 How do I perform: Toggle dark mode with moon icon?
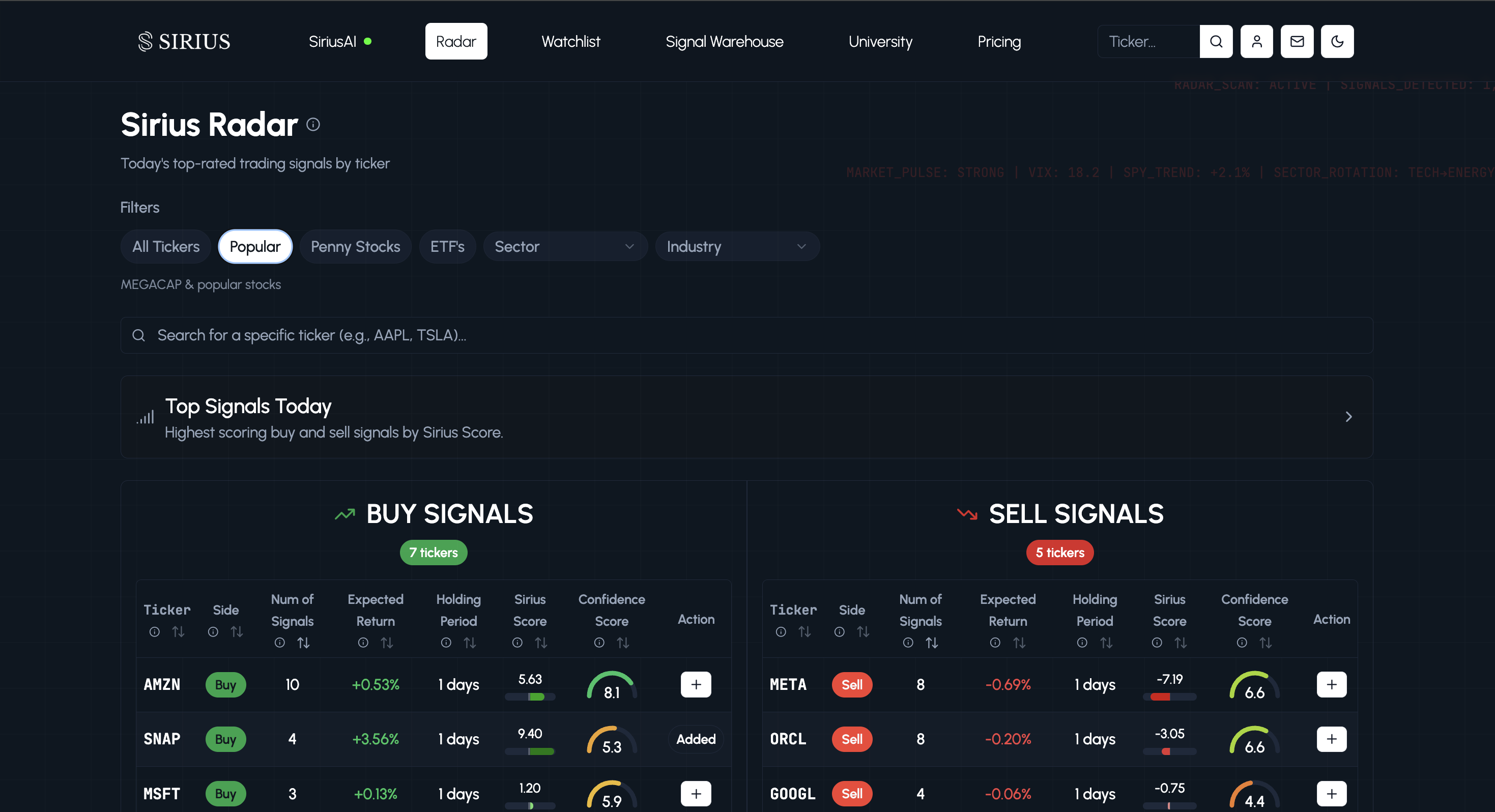(x=1337, y=41)
